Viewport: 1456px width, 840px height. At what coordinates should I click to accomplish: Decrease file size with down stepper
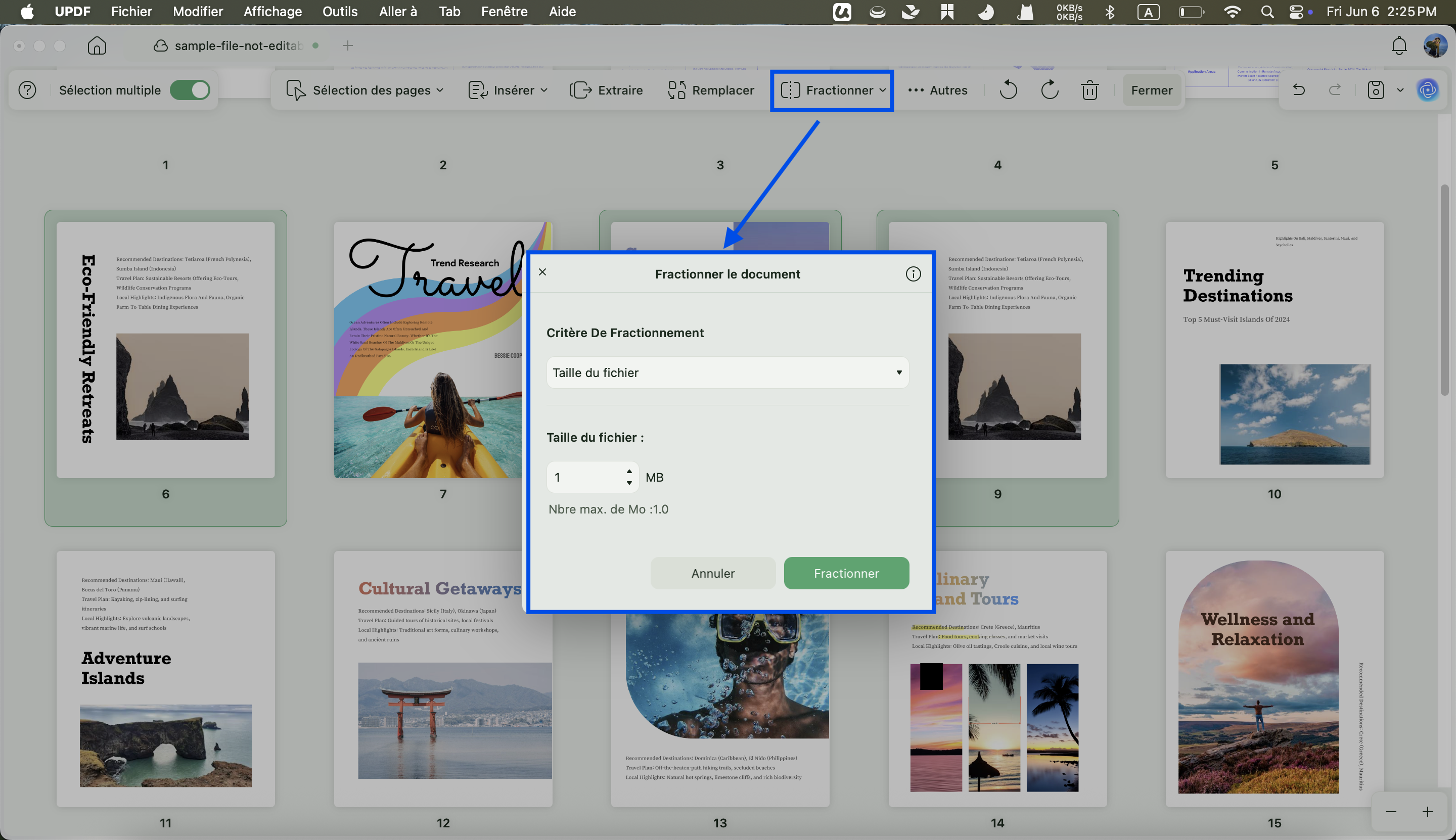click(629, 483)
